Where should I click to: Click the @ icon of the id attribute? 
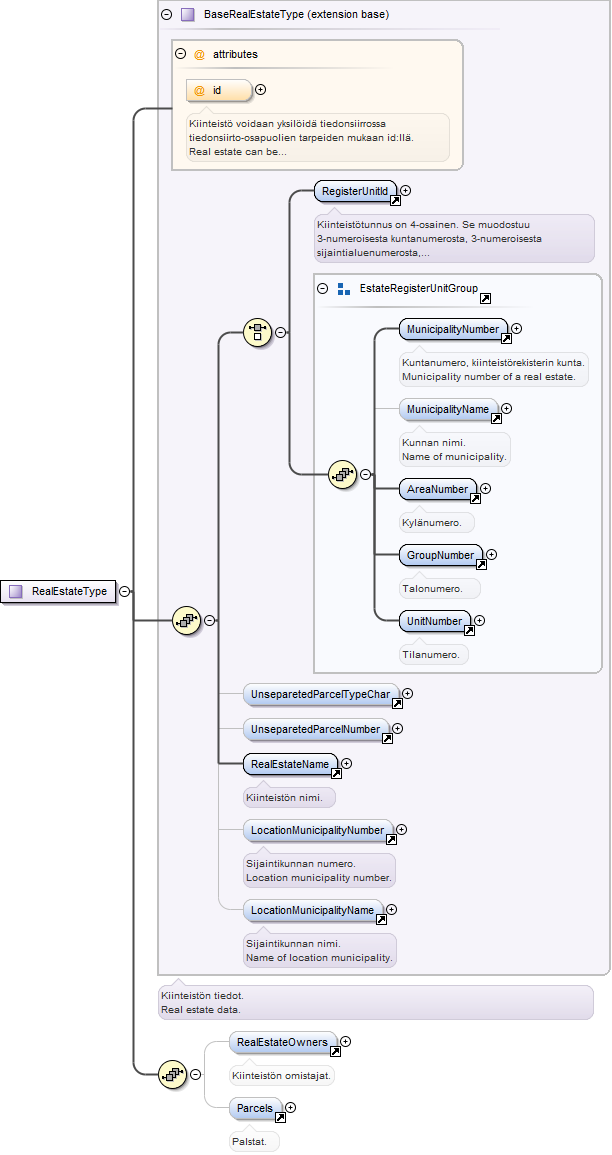point(199,90)
